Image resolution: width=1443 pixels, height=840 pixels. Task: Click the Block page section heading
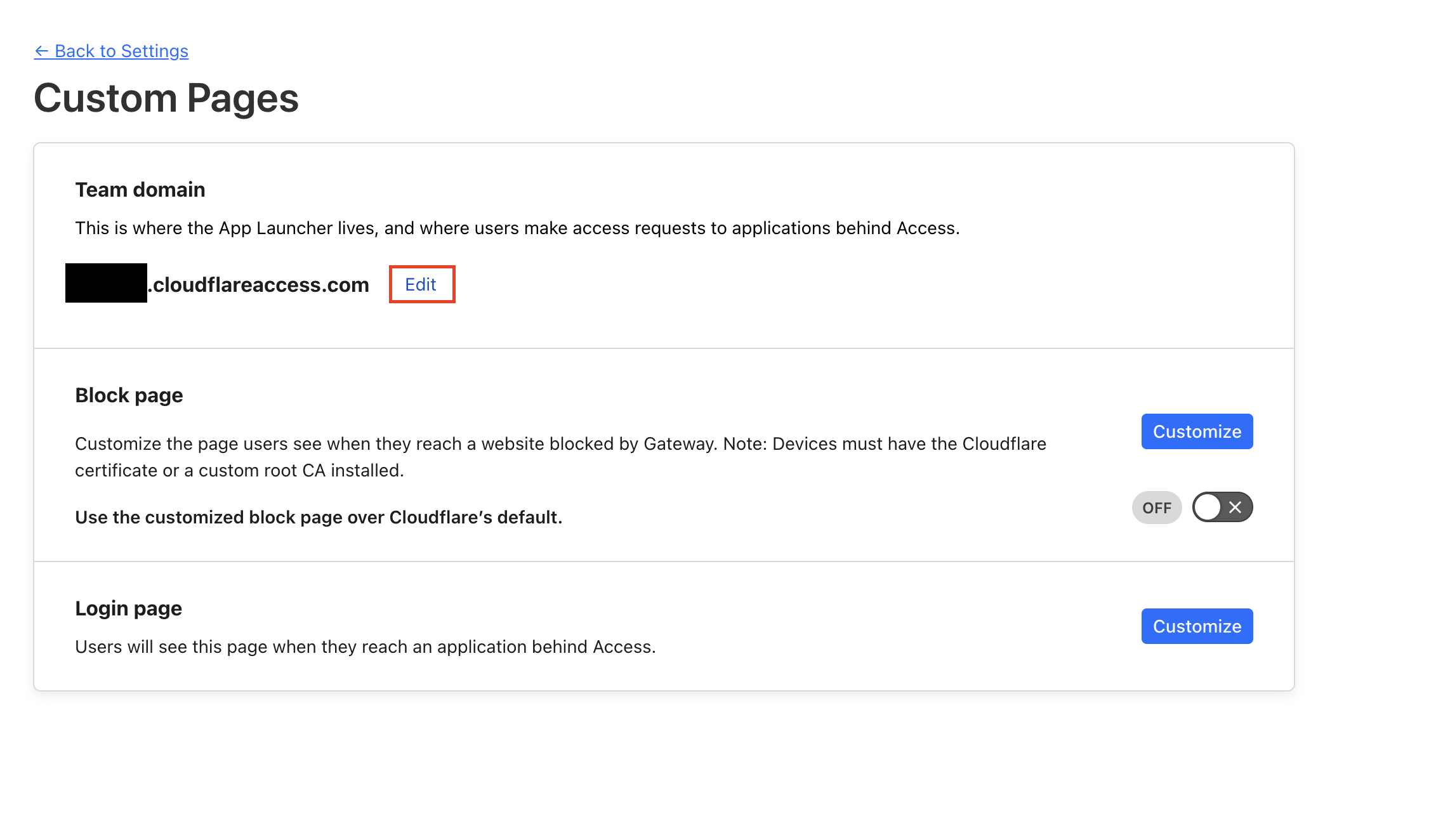(129, 395)
